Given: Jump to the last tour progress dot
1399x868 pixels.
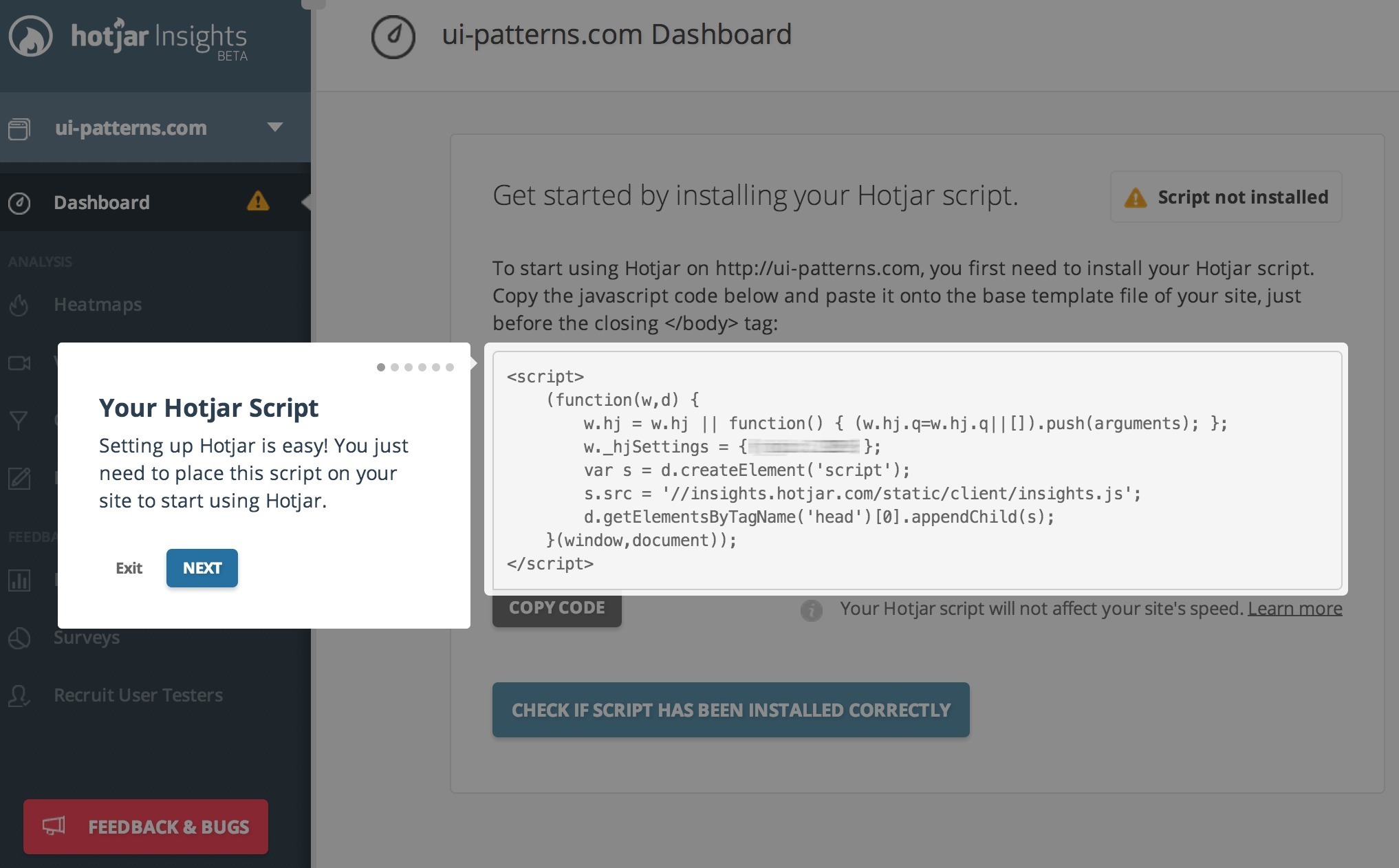Looking at the screenshot, I should pos(450,367).
